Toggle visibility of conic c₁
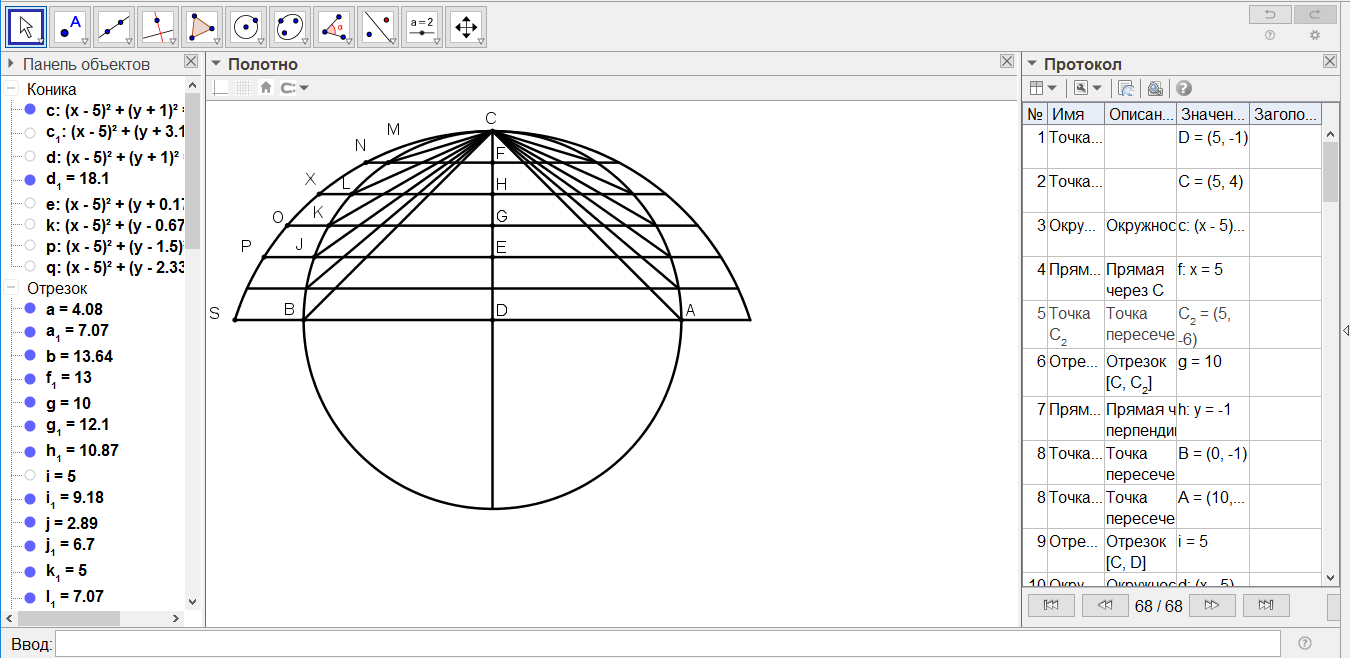Screen dimensions: 1350x658 click(30, 132)
